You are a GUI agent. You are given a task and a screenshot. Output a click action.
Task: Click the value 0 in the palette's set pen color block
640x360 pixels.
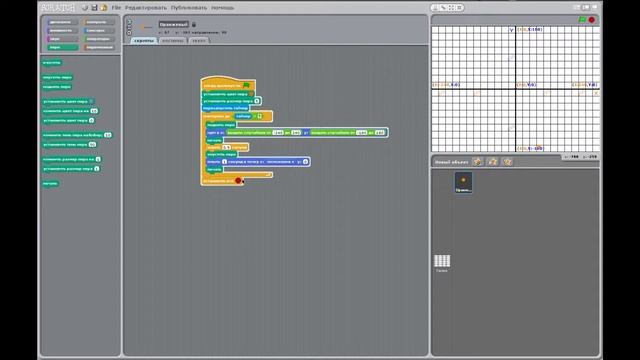point(91,120)
